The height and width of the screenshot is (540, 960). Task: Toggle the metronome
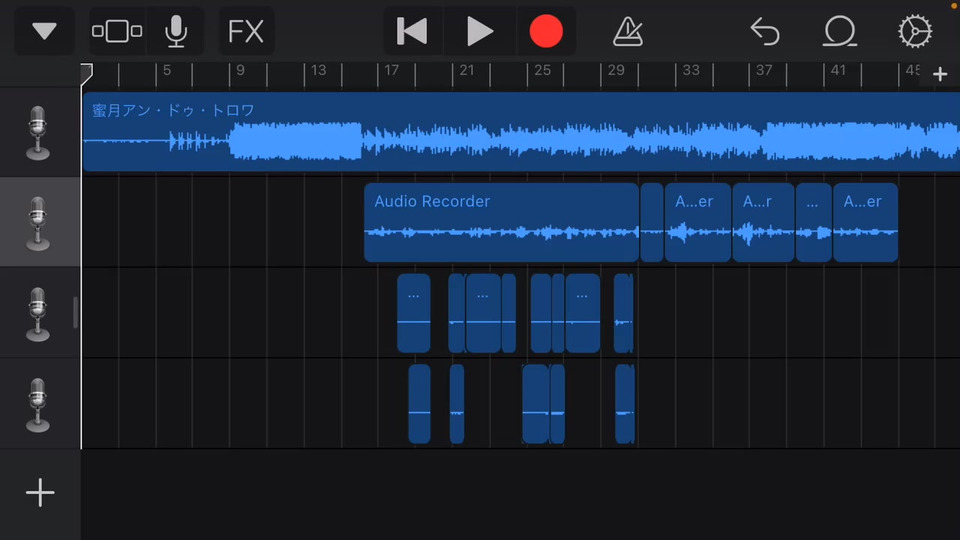[628, 31]
